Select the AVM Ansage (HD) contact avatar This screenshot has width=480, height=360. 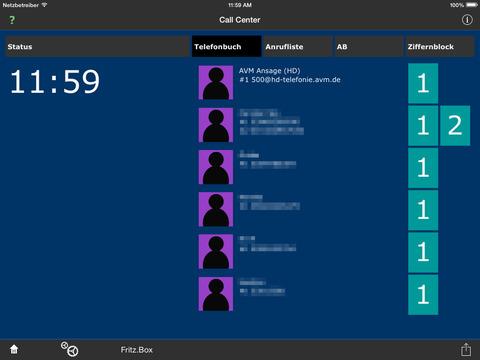pos(216,83)
